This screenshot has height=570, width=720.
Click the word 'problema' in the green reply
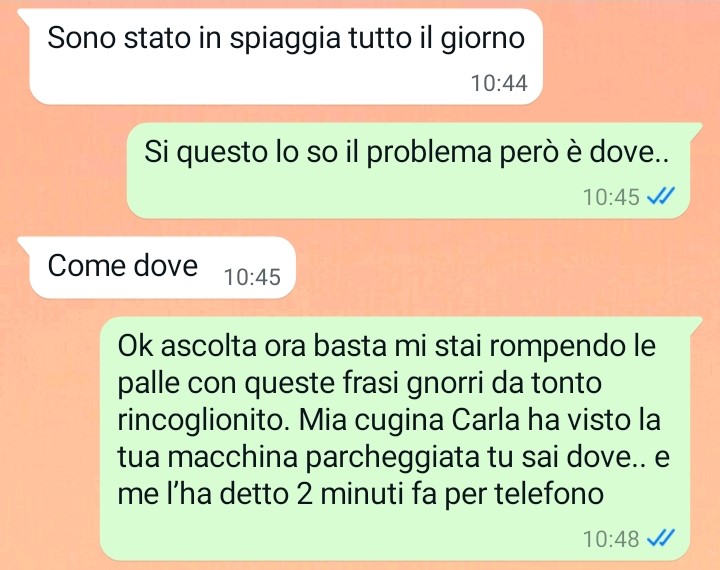[x=429, y=152]
